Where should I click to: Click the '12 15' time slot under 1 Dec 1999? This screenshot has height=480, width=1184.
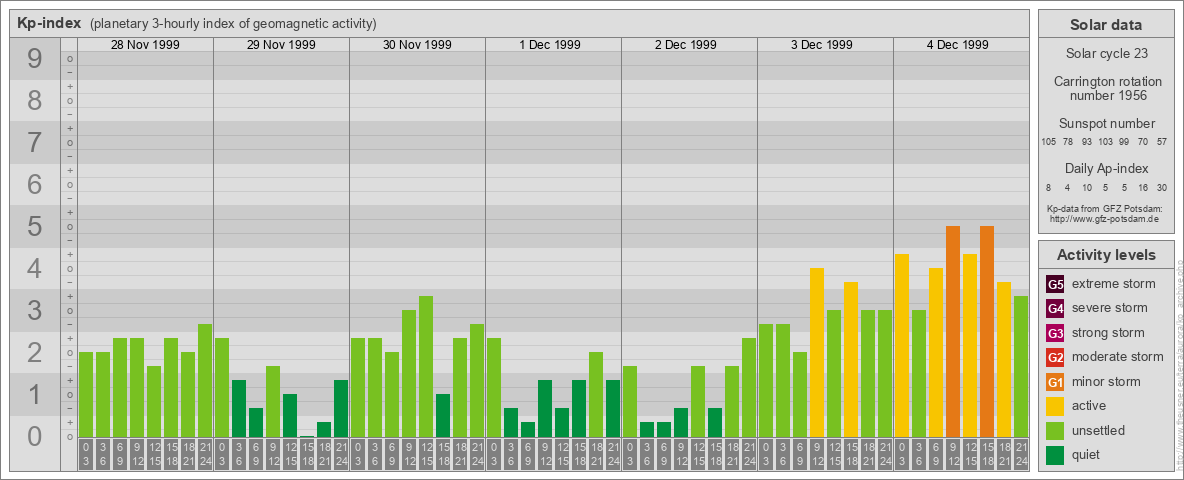pos(562,455)
